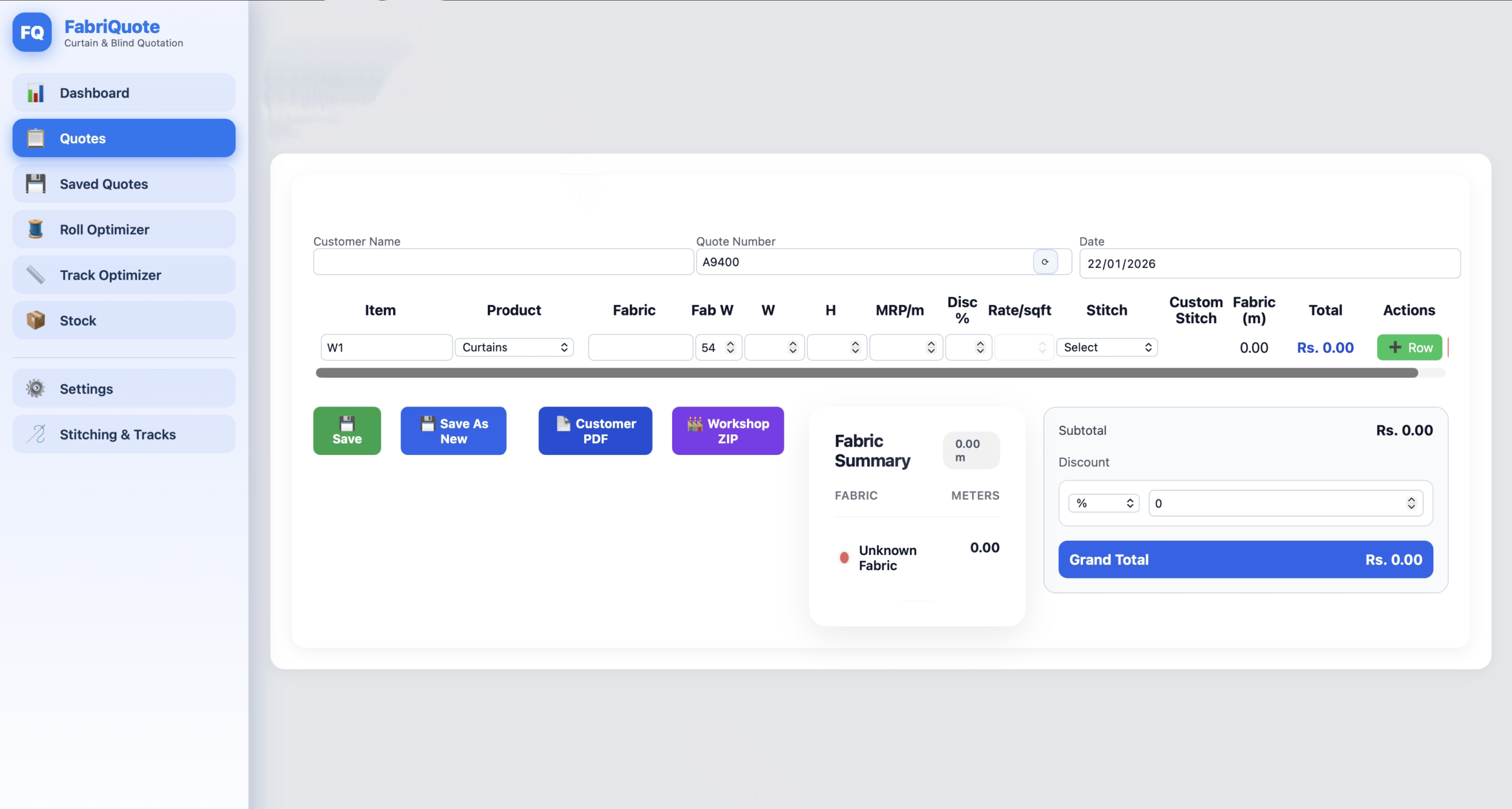Click the Customer Name input field
The width and height of the screenshot is (1512, 809).
(503, 262)
